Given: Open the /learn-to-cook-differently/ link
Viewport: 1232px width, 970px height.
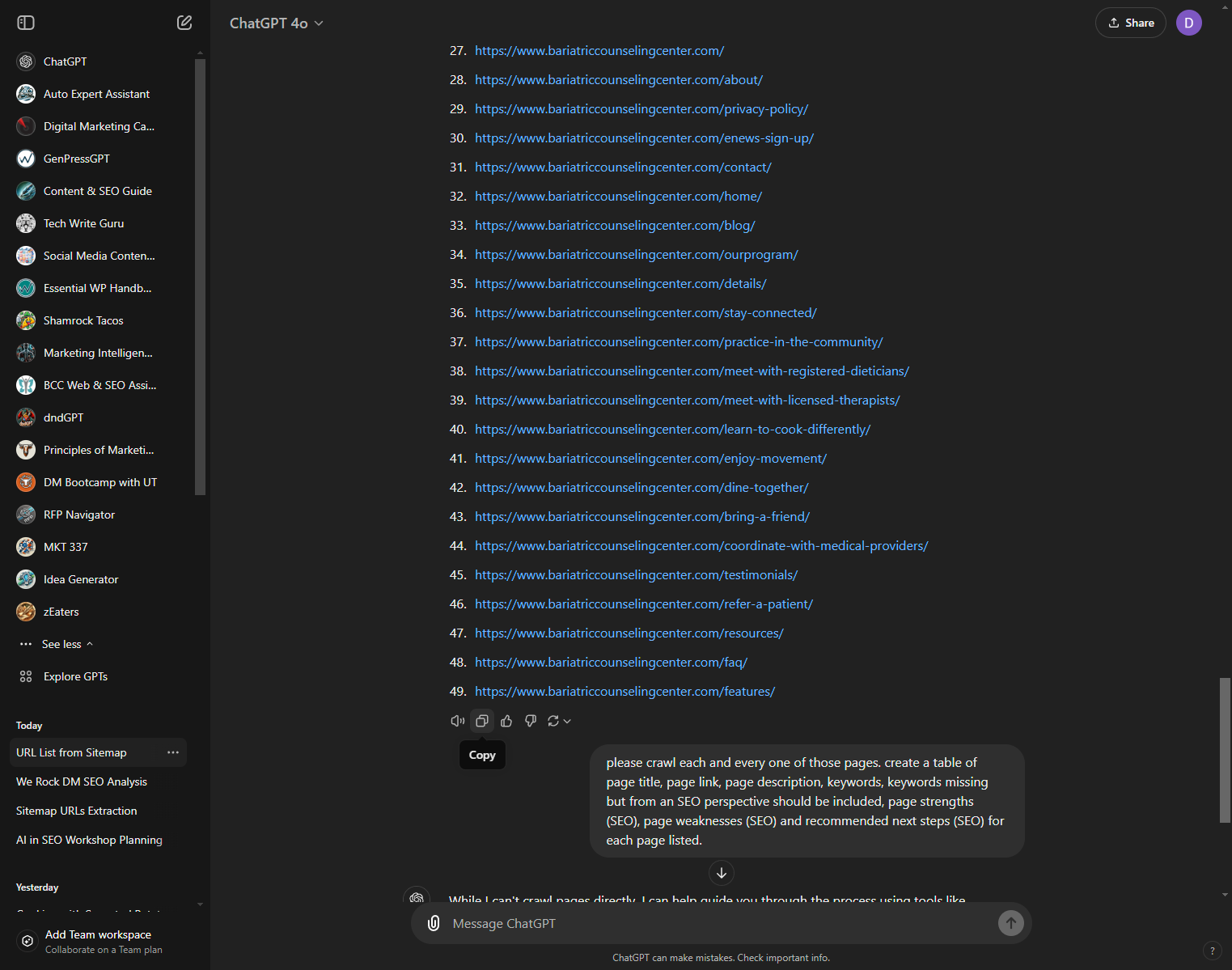Looking at the screenshot, I should point(673,430).
